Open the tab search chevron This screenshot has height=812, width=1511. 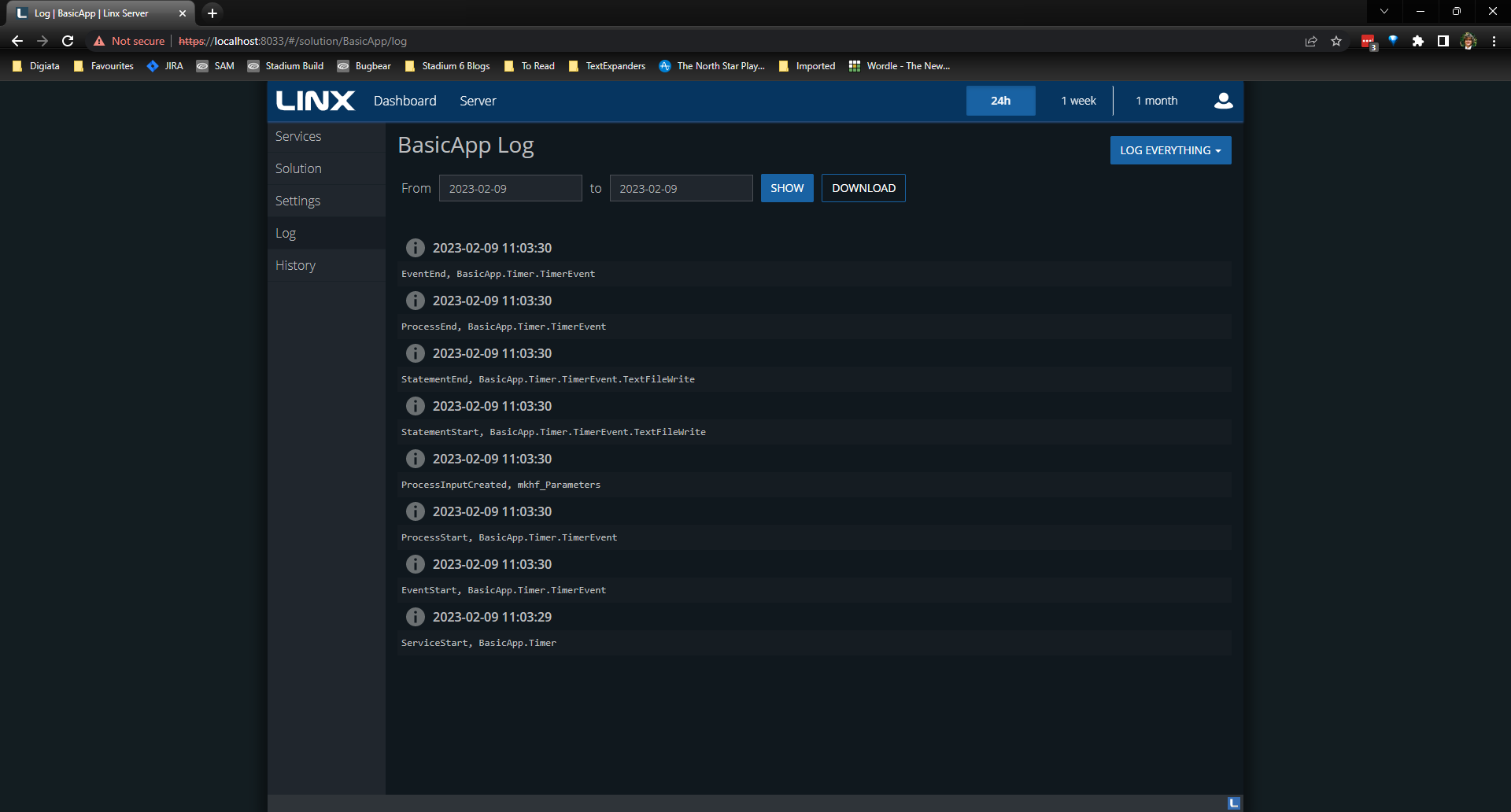(x=1384, y=11)
